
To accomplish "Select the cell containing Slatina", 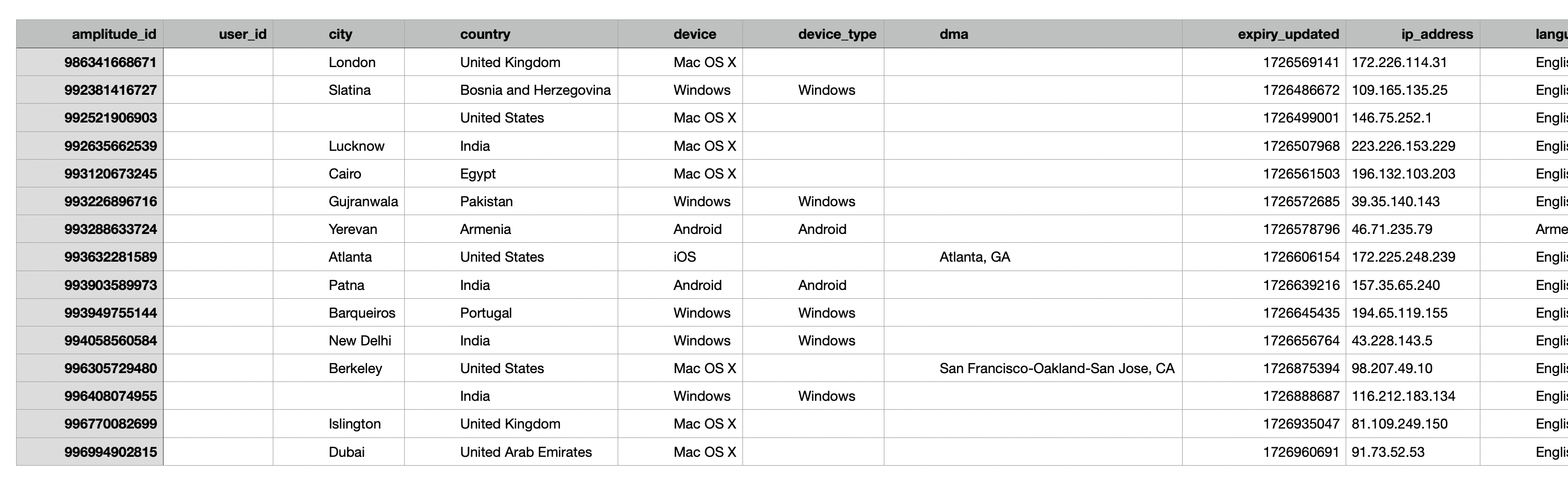I will [338, 90].
